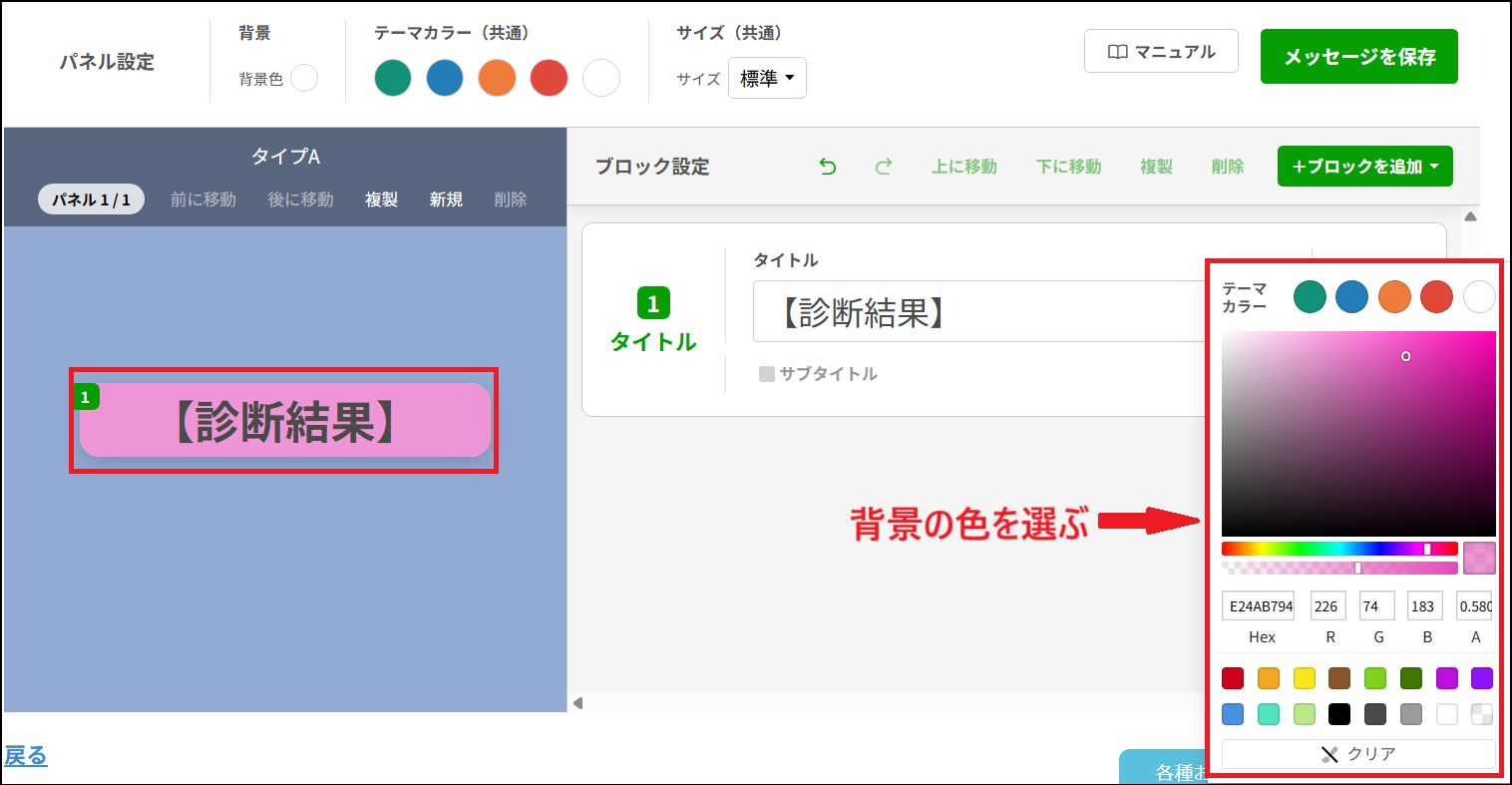Click the クリア clear color button
The height and width of the screenshot is (785, 1512).
coord(1358,754)
